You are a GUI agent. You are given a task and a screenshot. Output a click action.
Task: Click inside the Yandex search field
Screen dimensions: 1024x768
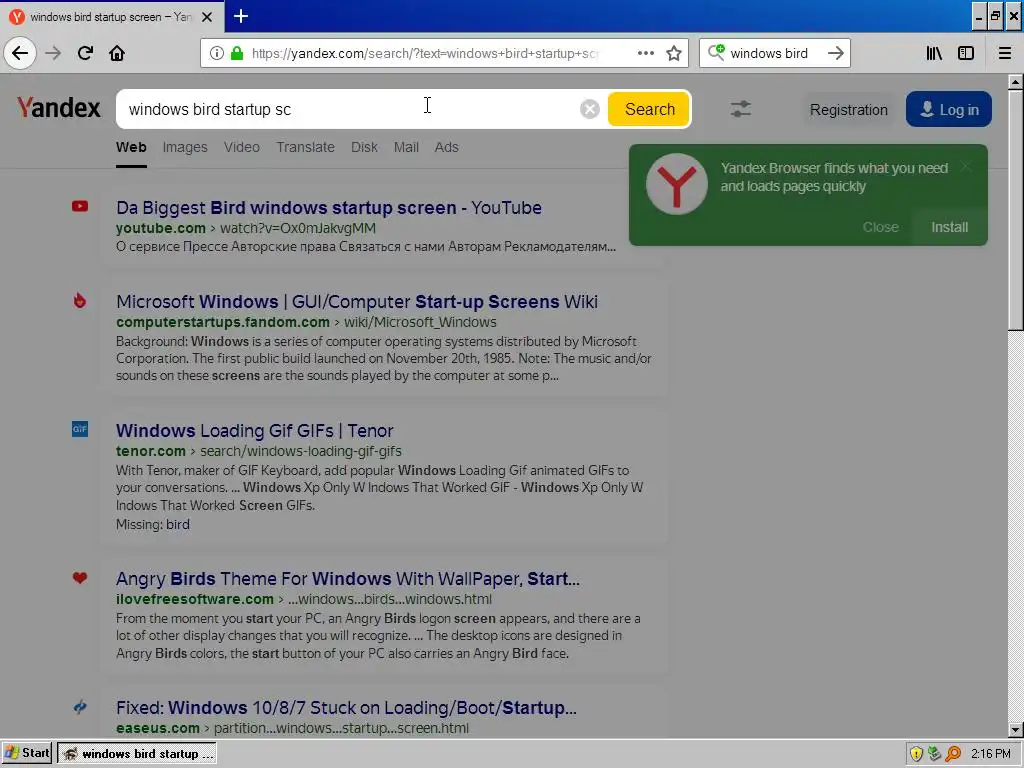[x=353, y=109]
